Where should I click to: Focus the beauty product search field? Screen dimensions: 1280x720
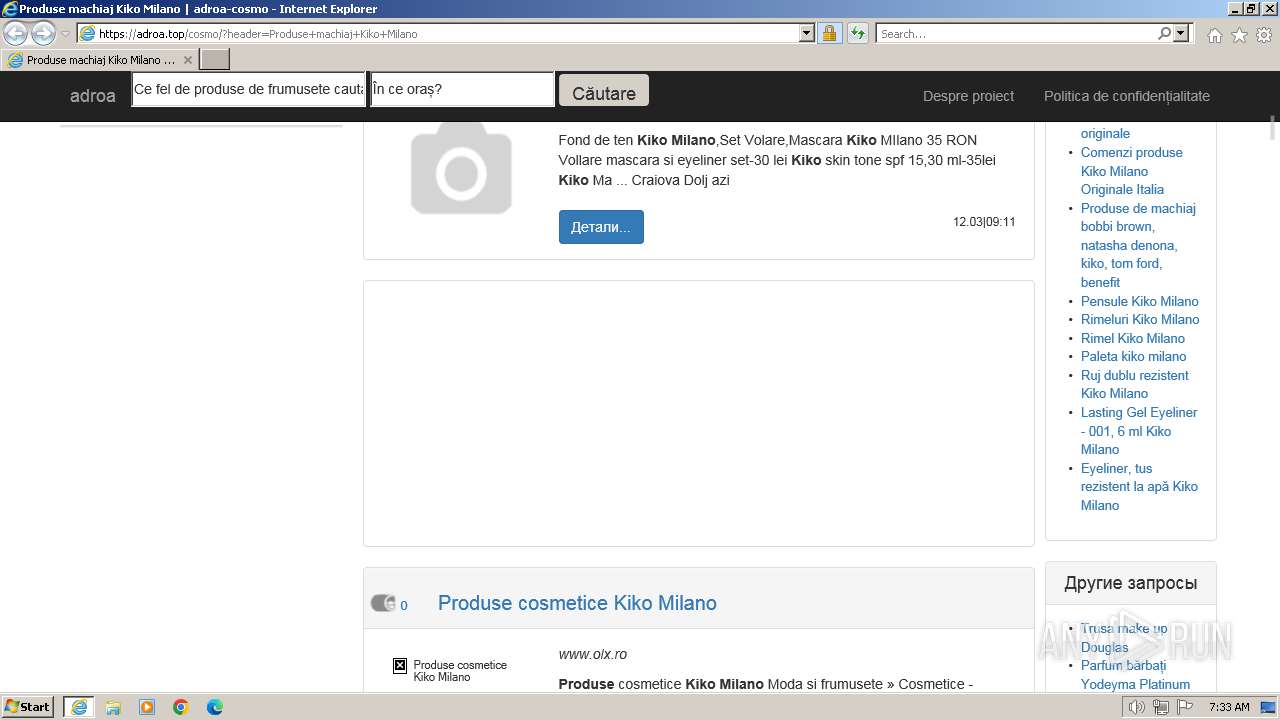tap(249, 89)
